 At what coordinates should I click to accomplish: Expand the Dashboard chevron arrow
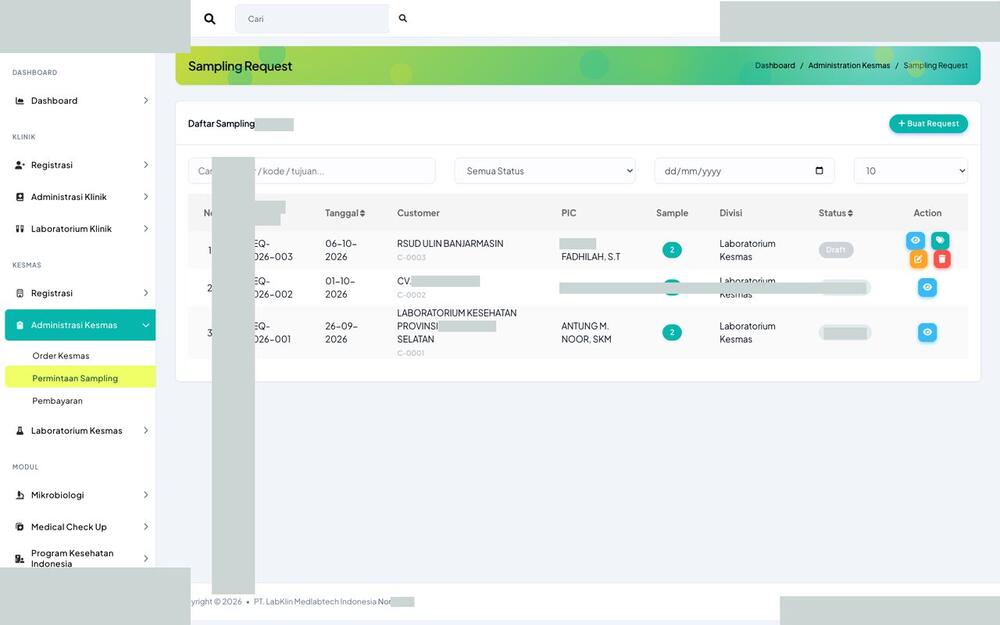coord(145,101)
